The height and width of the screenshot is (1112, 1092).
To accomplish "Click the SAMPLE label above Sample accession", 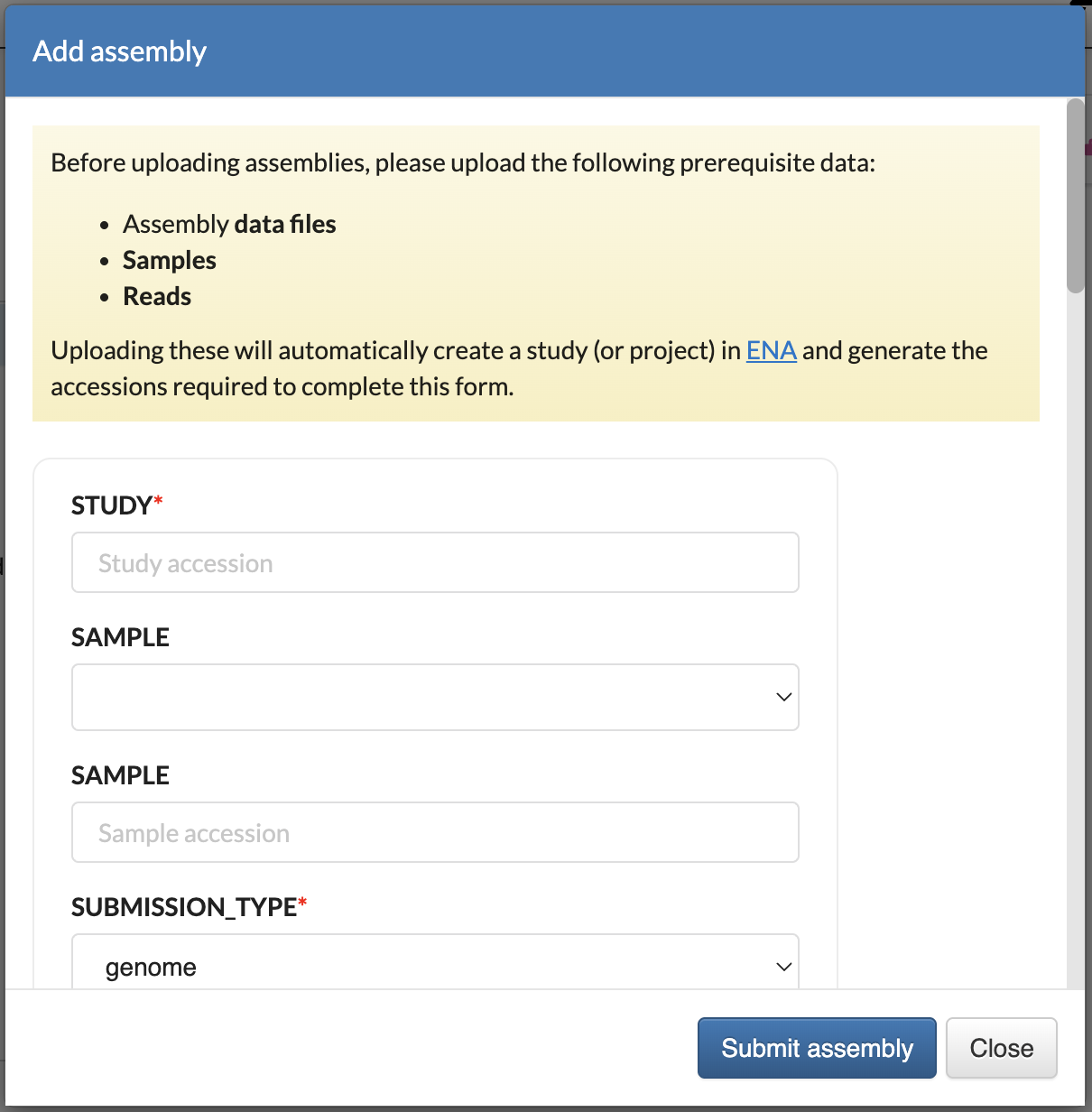I will [120, 775].
